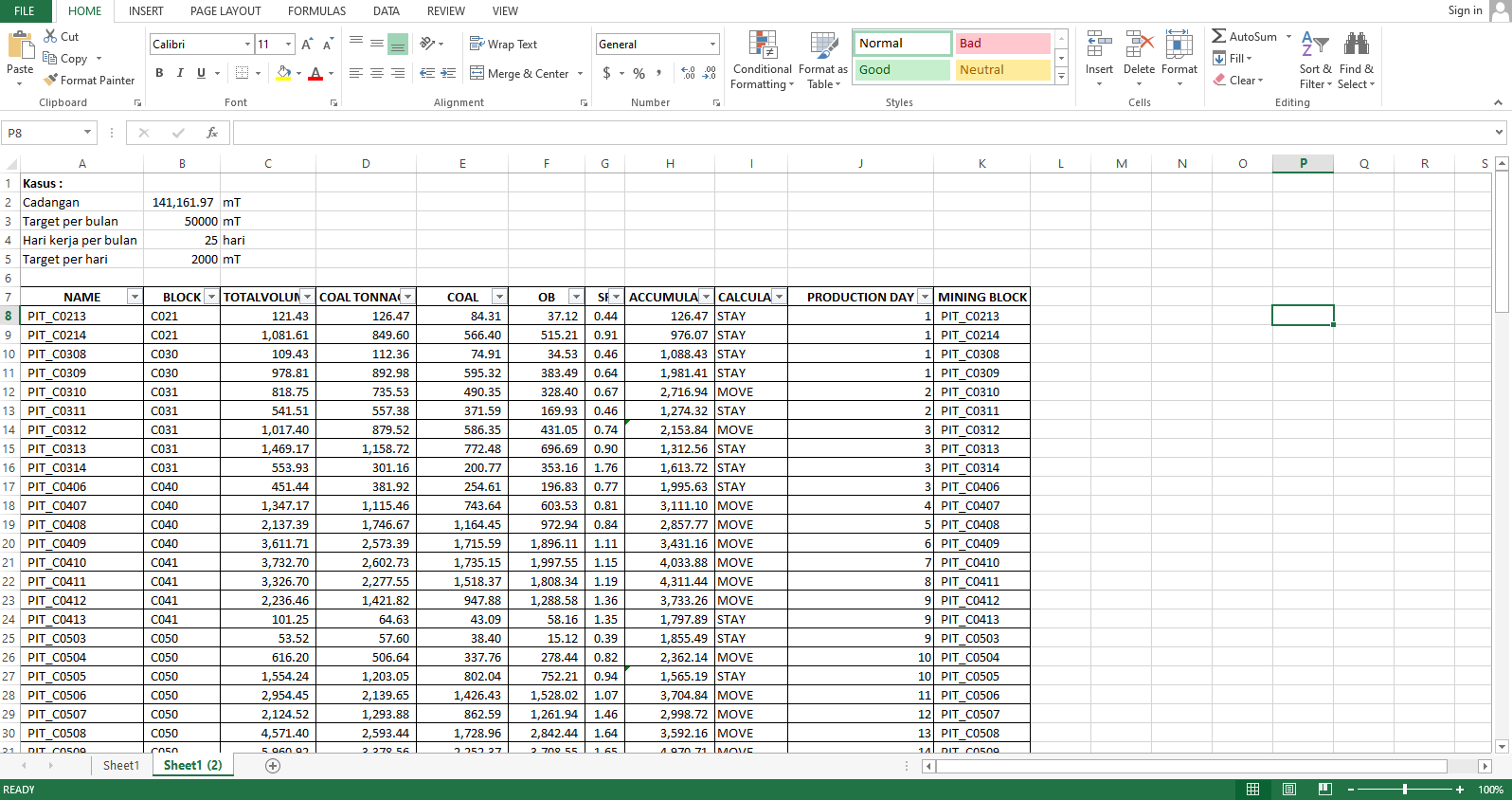Toggle Bold formatting
Viewport: 1512px width, 800px height.
[x=159, y=73]
